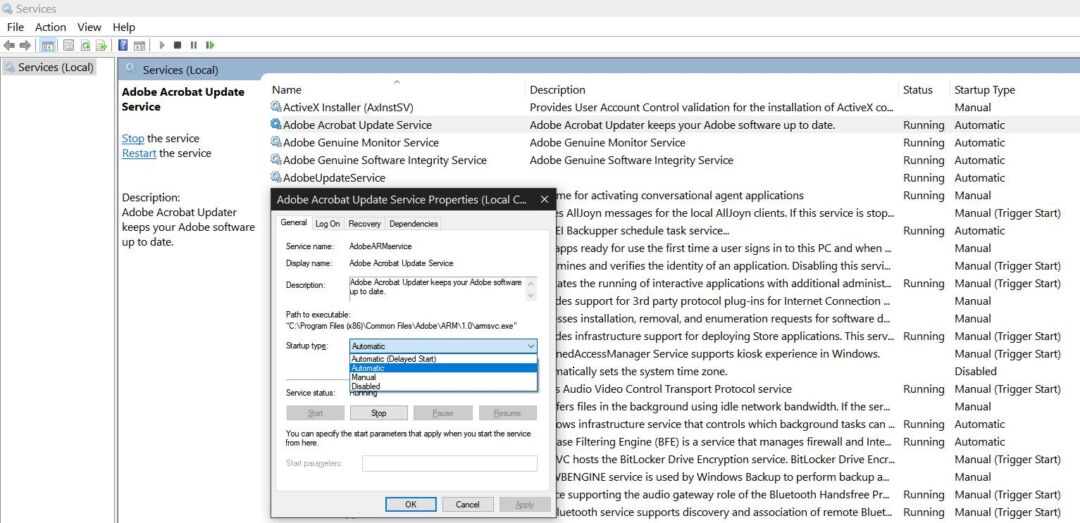Click the blue Help toolbar icon
This screenshot has height=523, width=1080.
pos(123,45)
